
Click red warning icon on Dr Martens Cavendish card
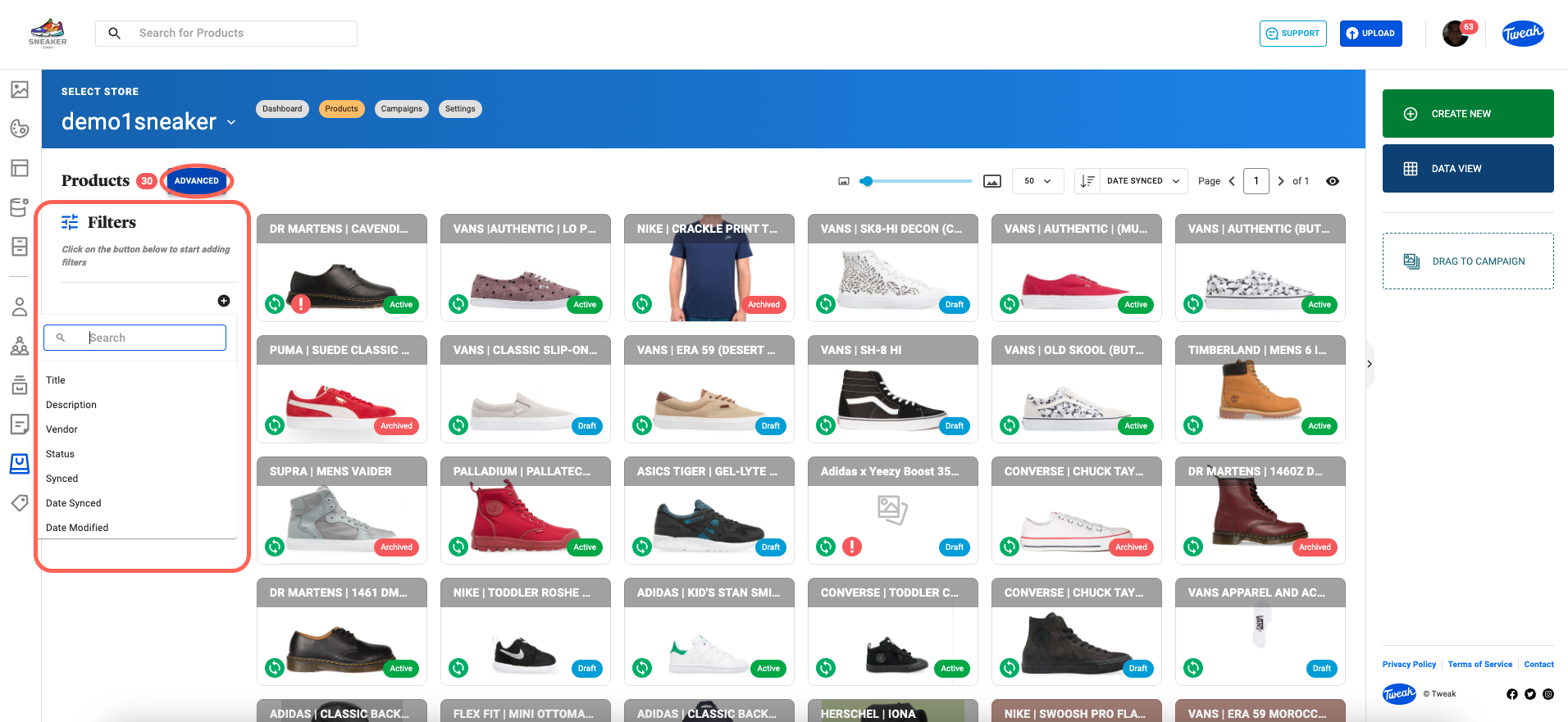pyautogui.click(x=301, y=304)
